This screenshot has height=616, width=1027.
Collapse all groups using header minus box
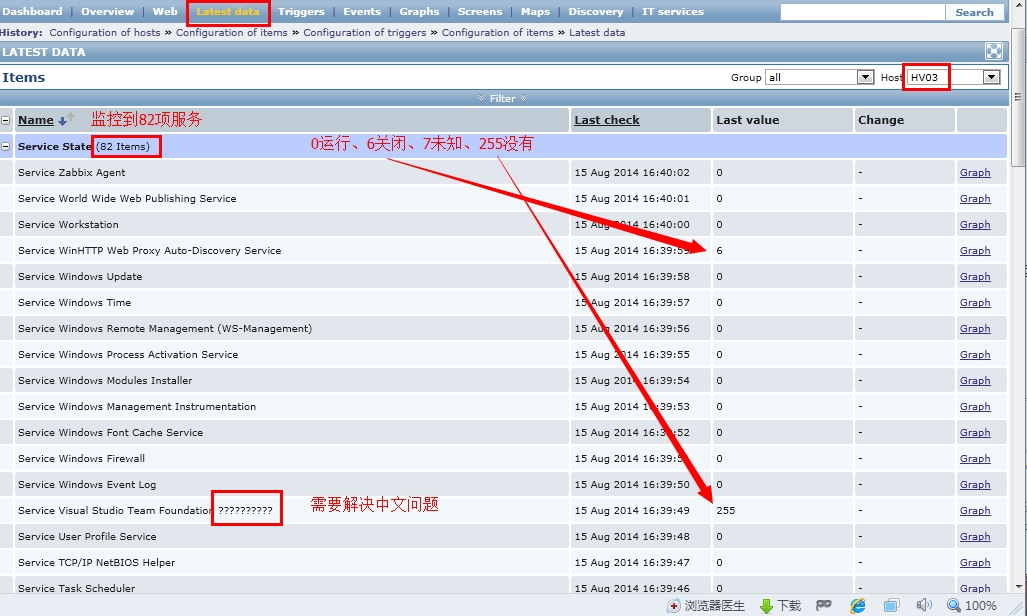pos(6,120)
